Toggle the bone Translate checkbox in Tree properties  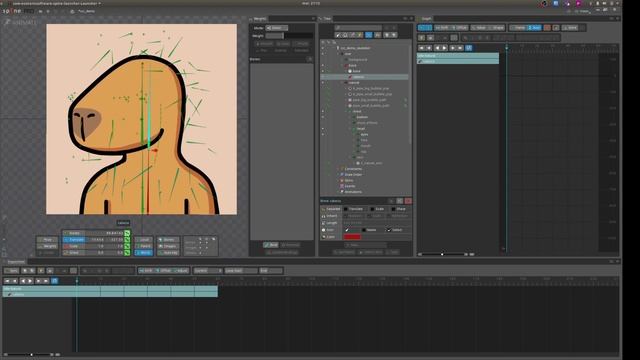tap(346, 209)
